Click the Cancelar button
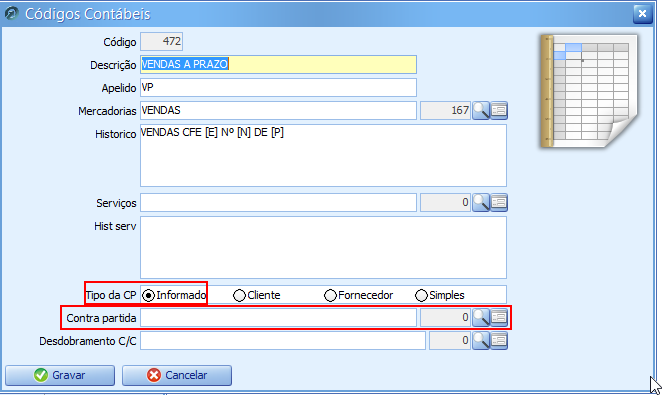Screen dimensions: 666x395 tap(177, 375)
